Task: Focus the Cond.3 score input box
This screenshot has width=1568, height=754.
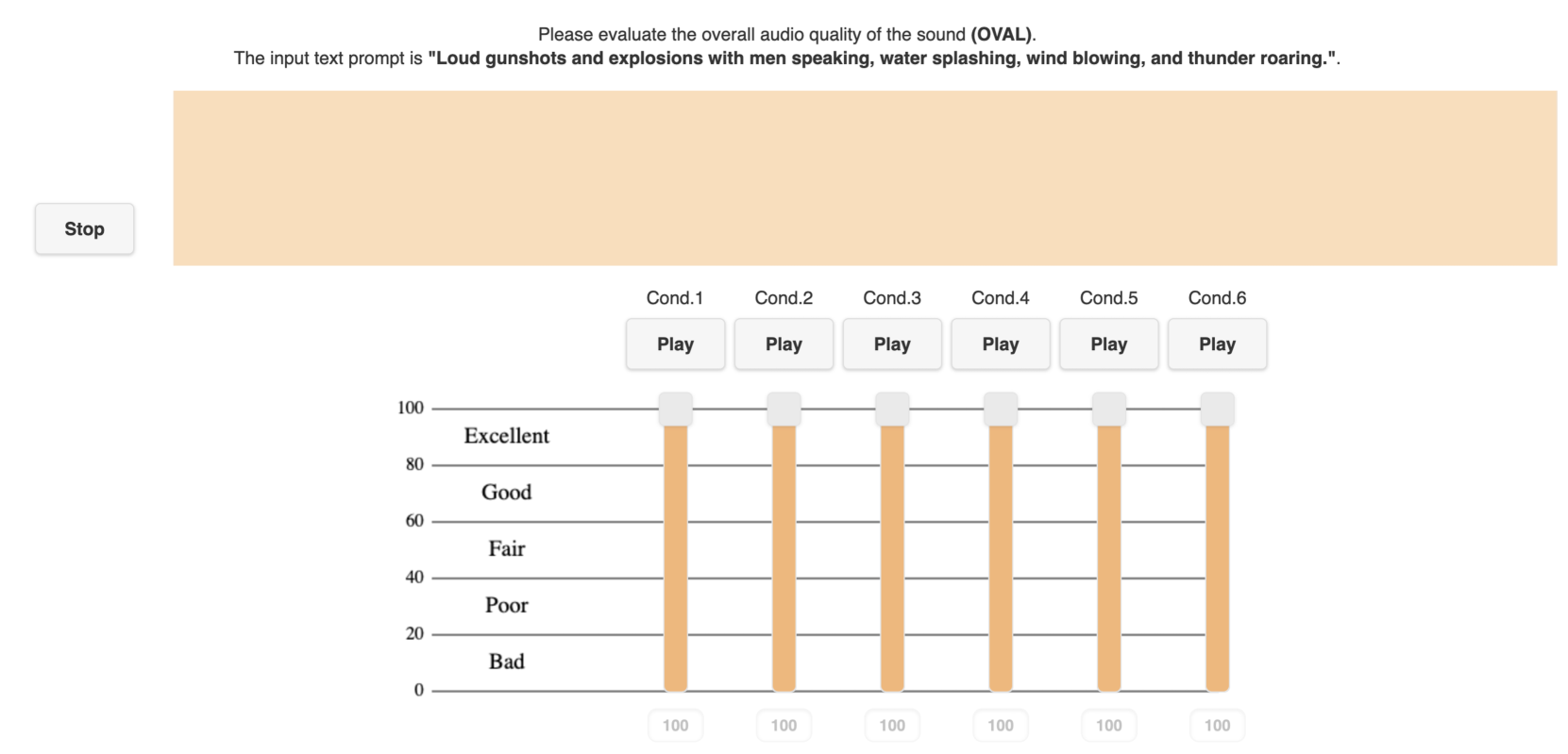Action: [892, 726]
